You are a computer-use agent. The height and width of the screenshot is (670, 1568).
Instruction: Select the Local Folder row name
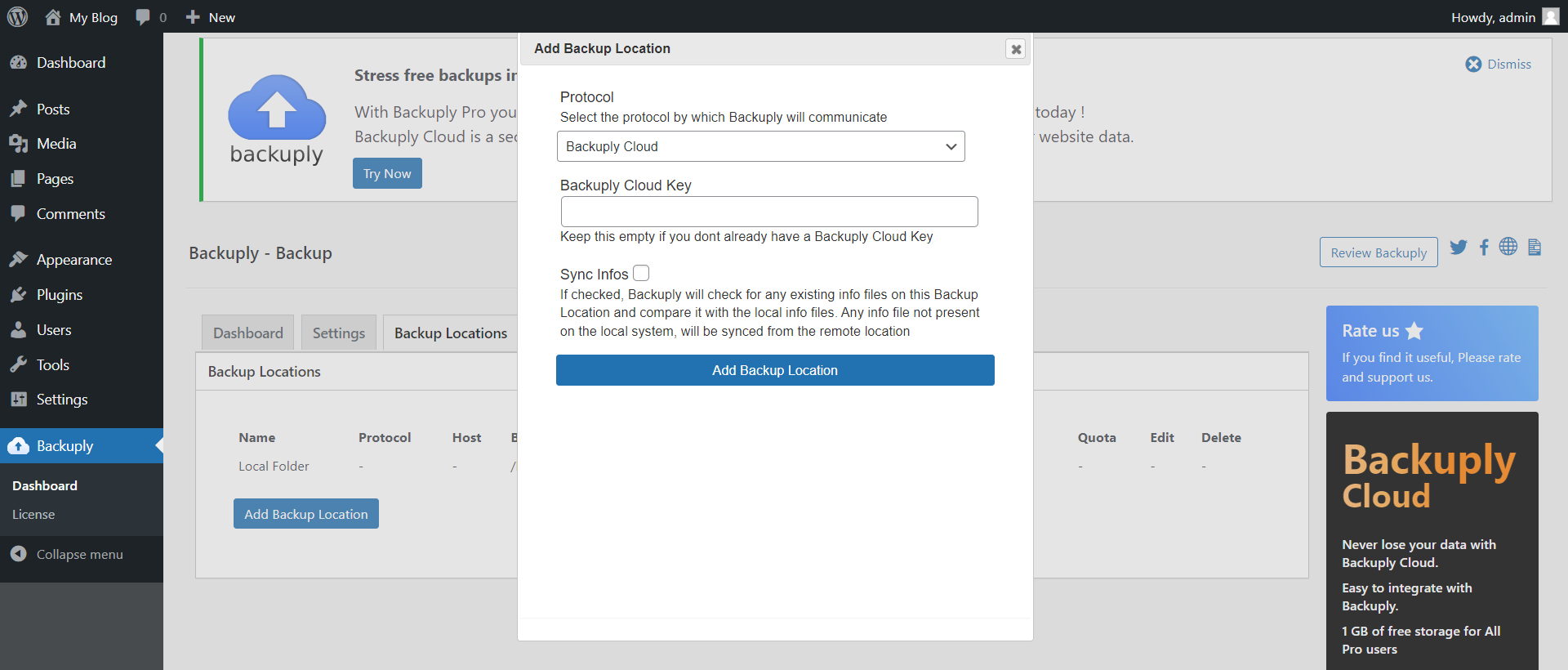274,466
